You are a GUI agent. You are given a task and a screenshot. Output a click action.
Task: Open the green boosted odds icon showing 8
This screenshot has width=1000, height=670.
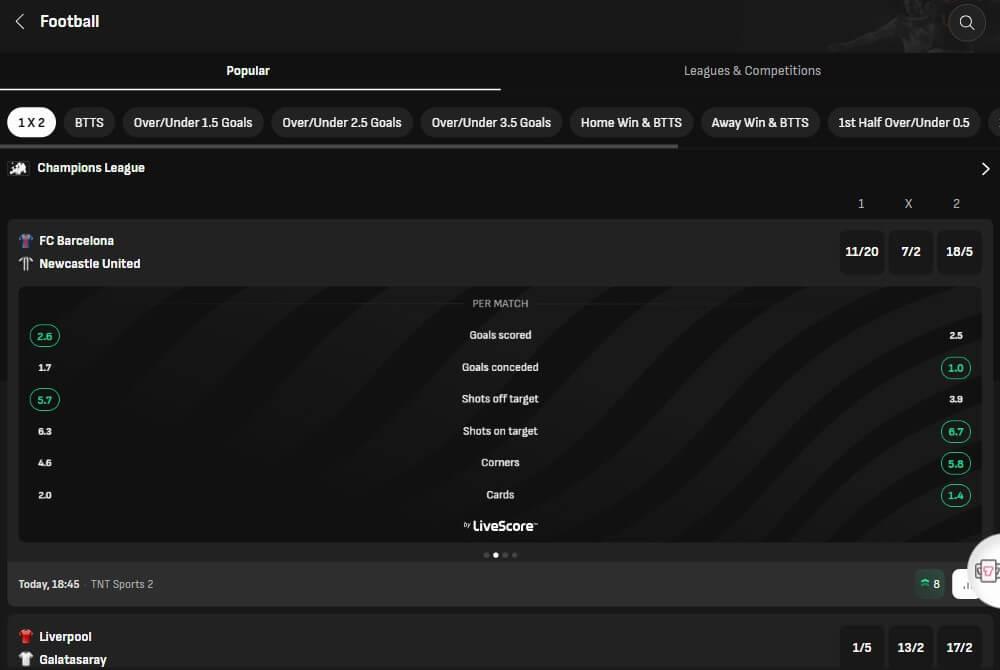[929, 583]
